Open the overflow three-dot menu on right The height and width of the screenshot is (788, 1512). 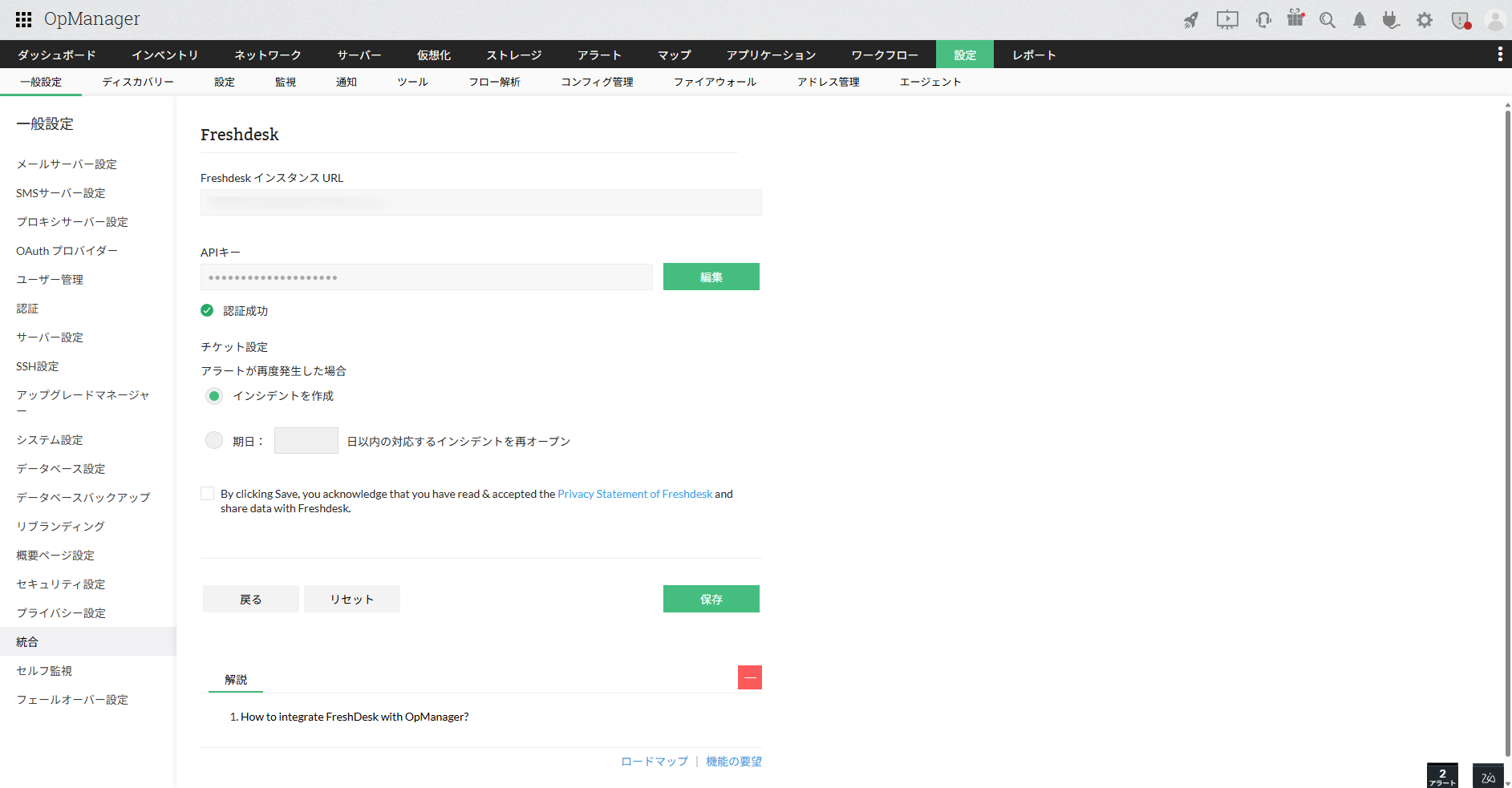1501,54
